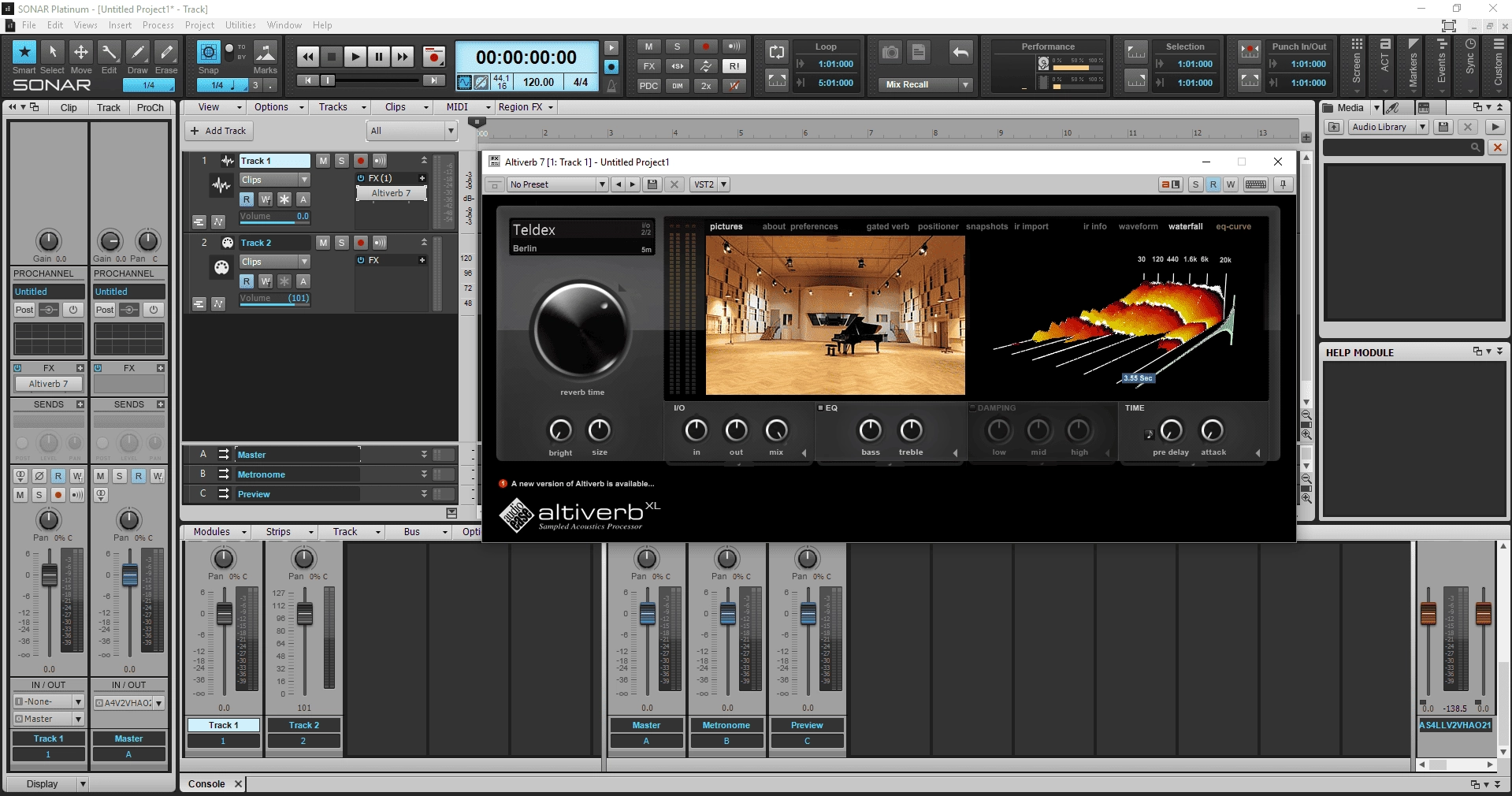Open Altiverb preferences
This screenshot has height=796, width=1512.
[x=815, y=226]
